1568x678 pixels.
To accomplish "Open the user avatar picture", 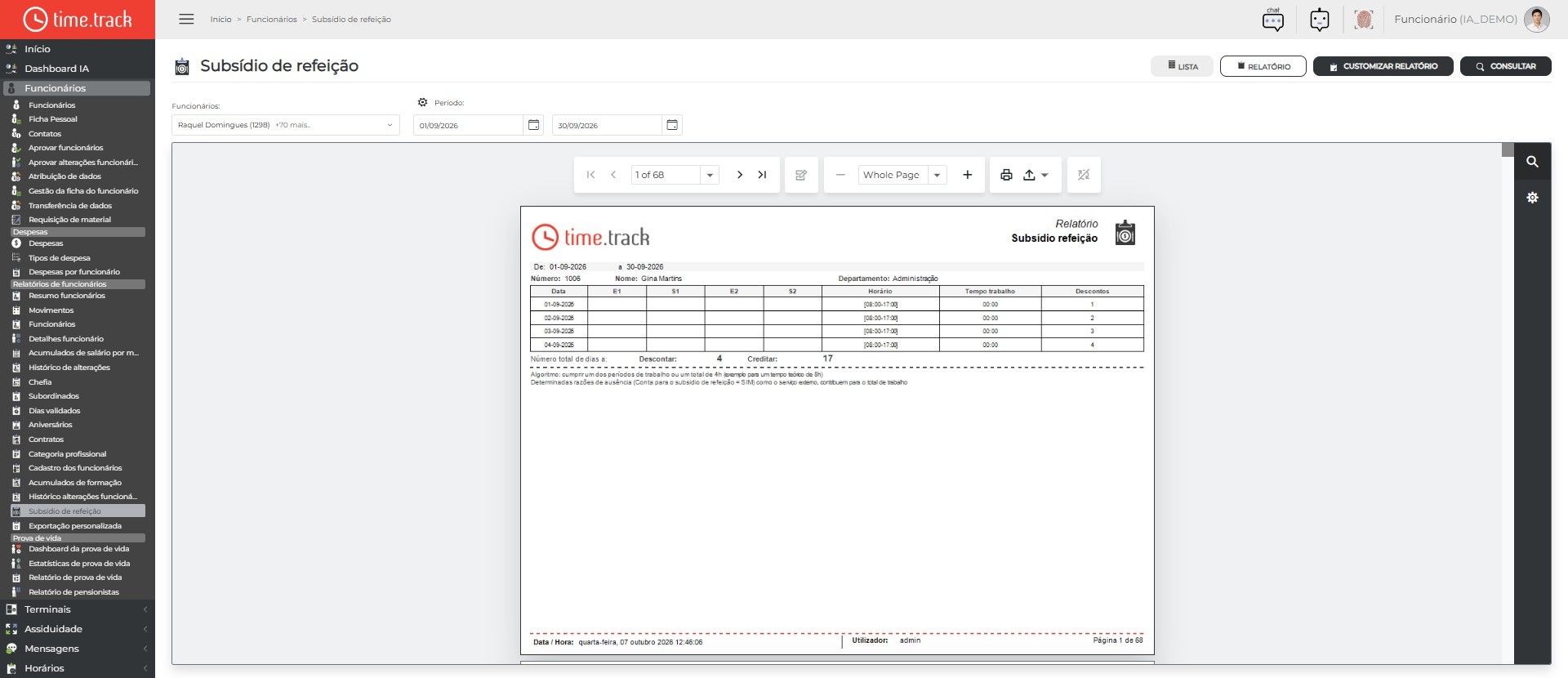I will (x=1537, y=20).
